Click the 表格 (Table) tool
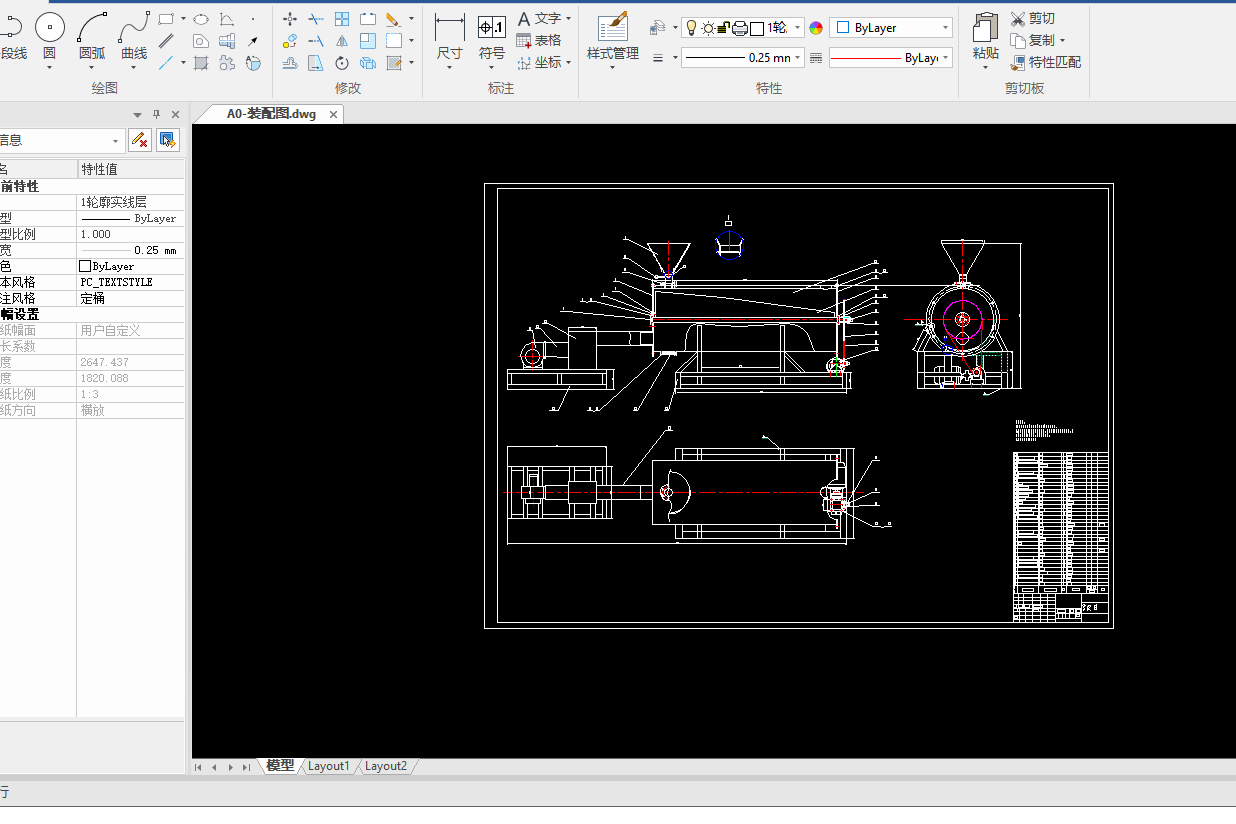 (x=538, y=40)
